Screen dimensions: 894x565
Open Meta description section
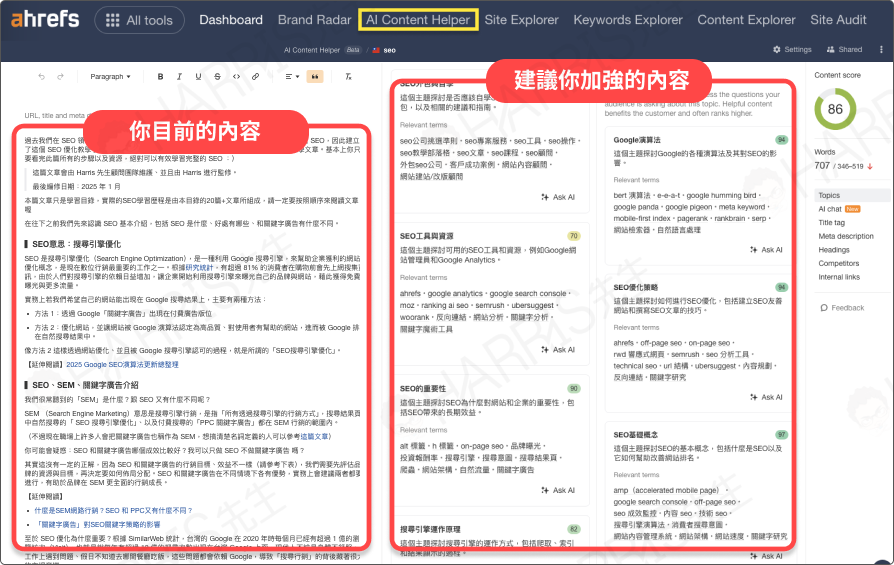(x=846, y=237)
